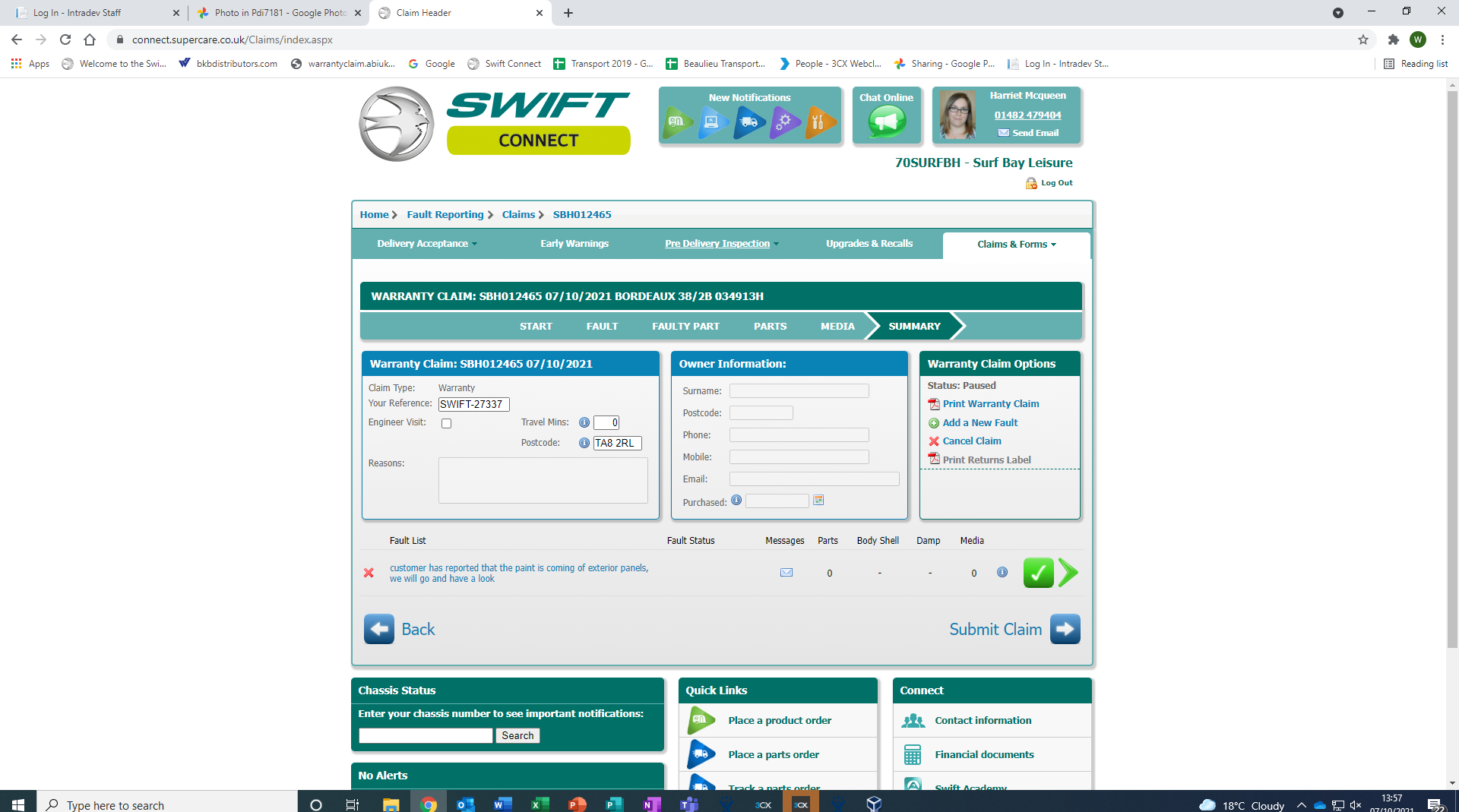Delete the paint fault with red X
The height and width of the screenshot is (812, 1459).
(369, 573)
